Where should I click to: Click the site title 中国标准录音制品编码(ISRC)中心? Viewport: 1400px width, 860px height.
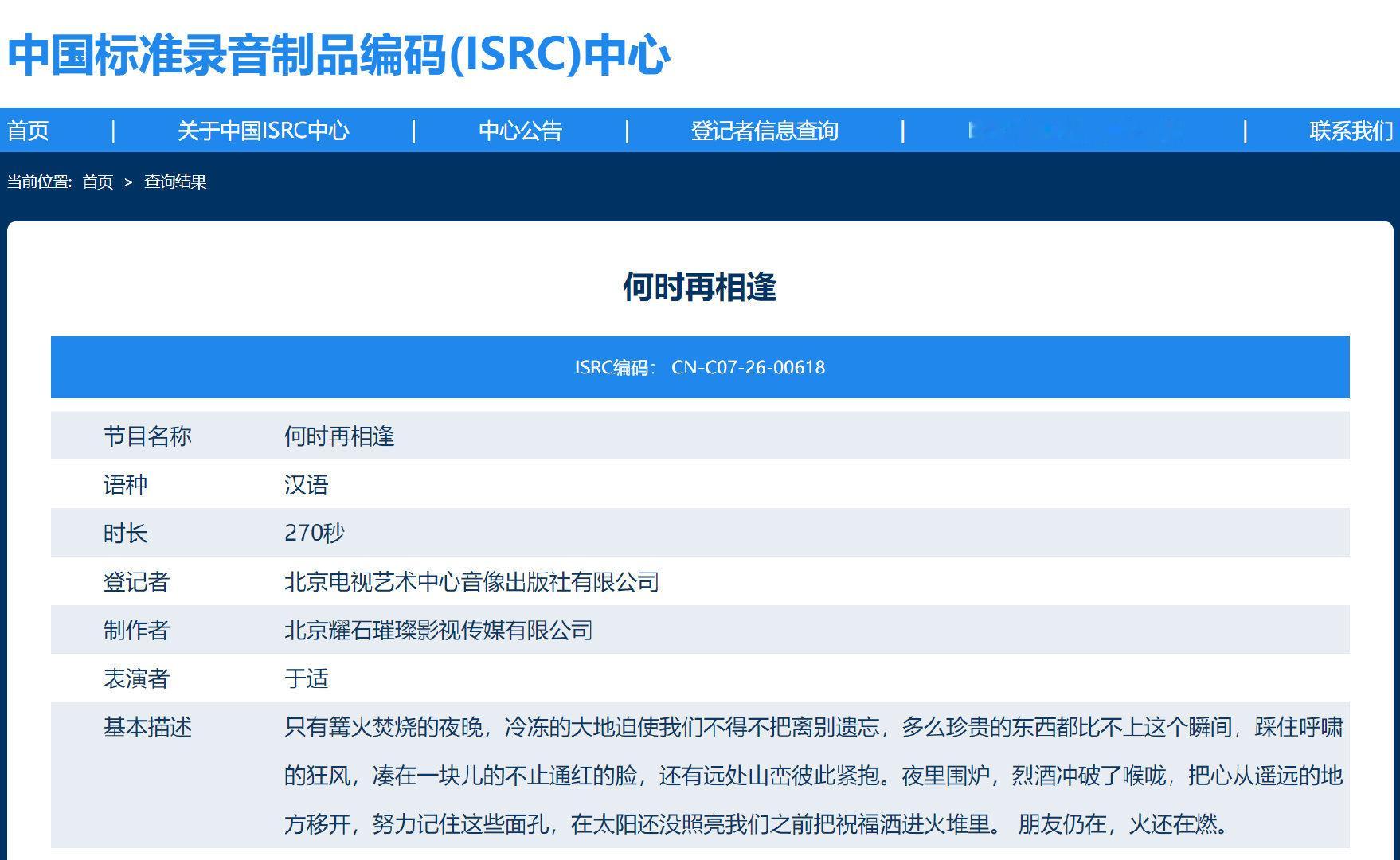point(338,54)
